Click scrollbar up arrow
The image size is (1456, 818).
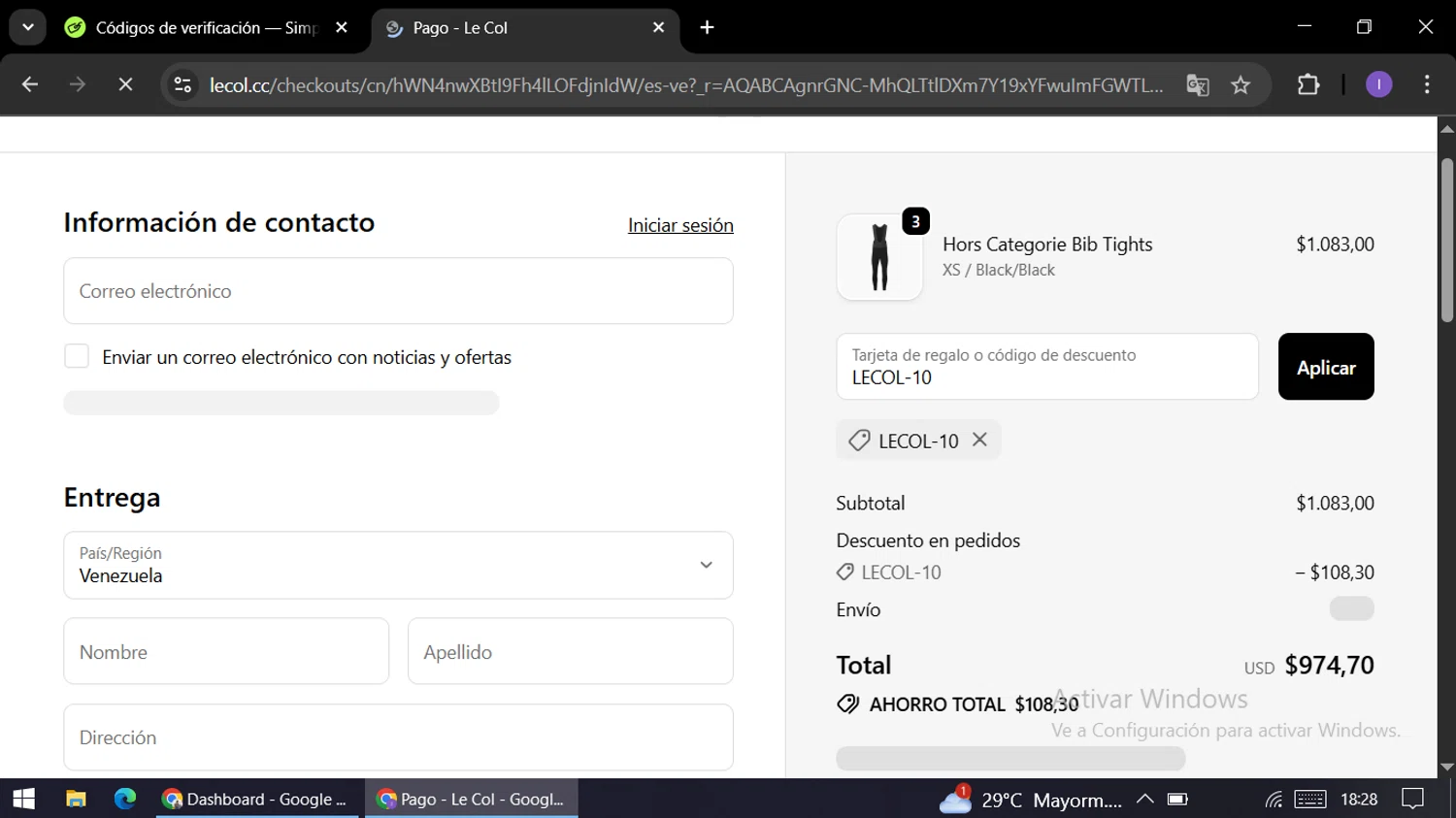[x=1447, y=128]
